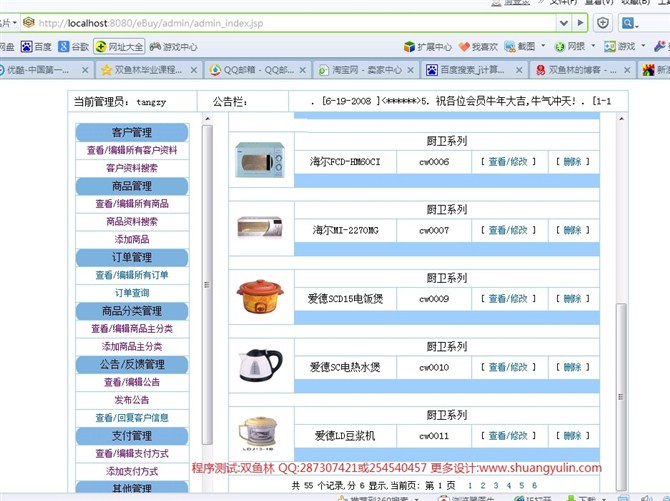This screenshot has height=501, width=670.
Task: Switch to the QQ邮箱 tab
Action: point(257,70)
